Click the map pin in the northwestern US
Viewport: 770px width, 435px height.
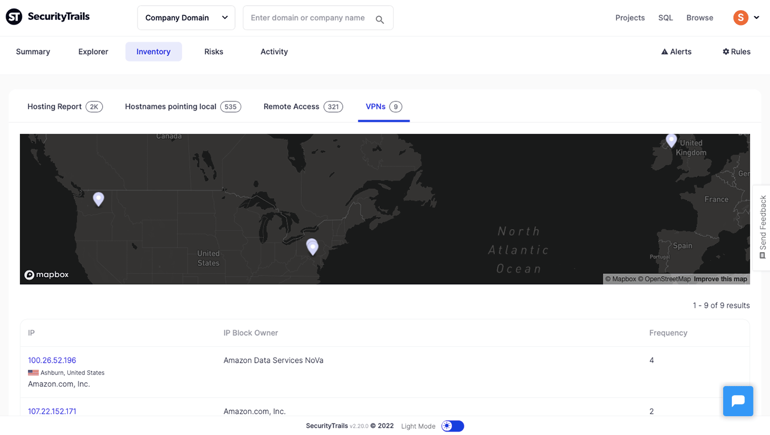click(x=98, y=199)
